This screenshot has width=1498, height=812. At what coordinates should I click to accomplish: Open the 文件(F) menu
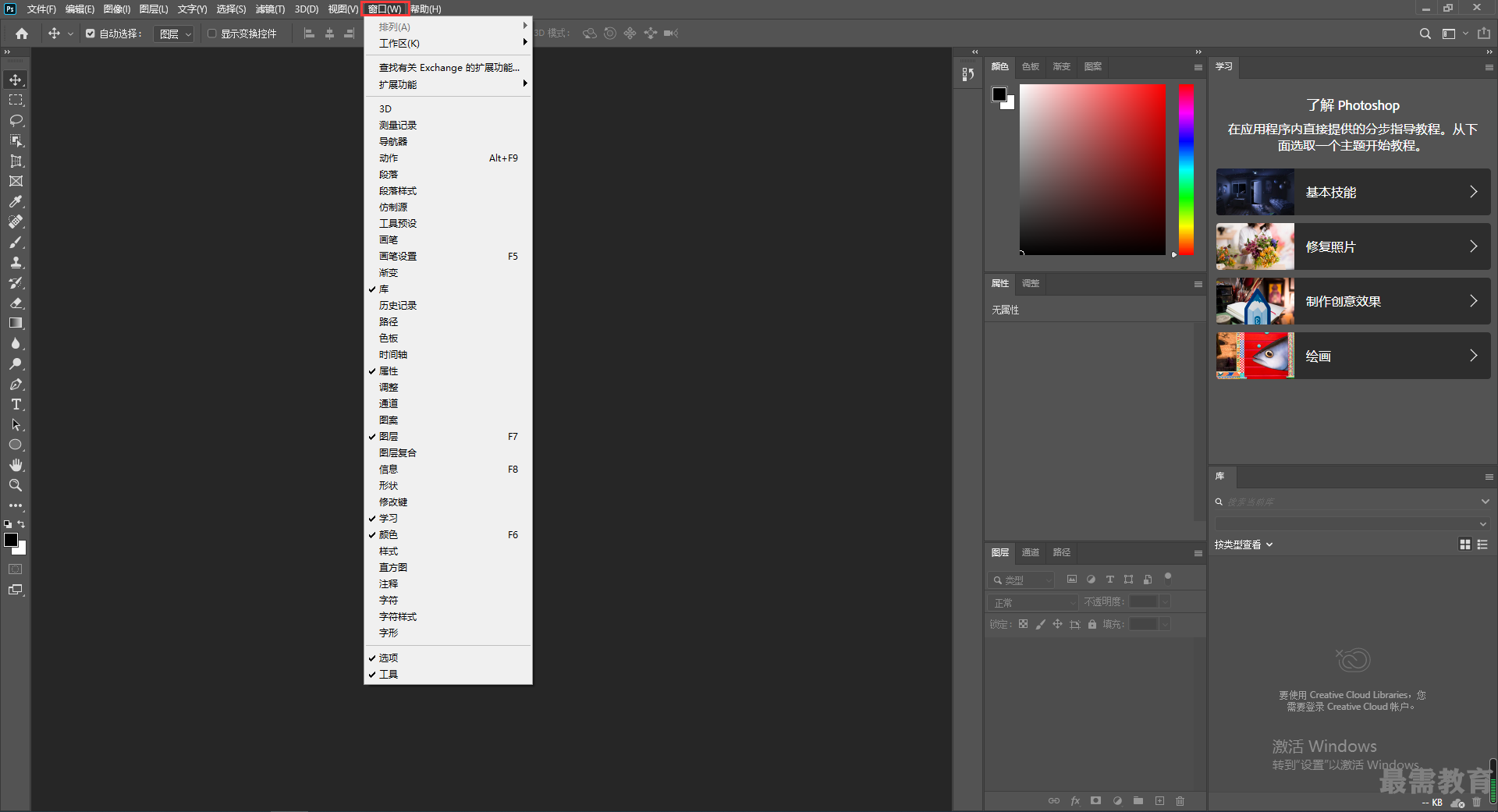click(41, 9)
